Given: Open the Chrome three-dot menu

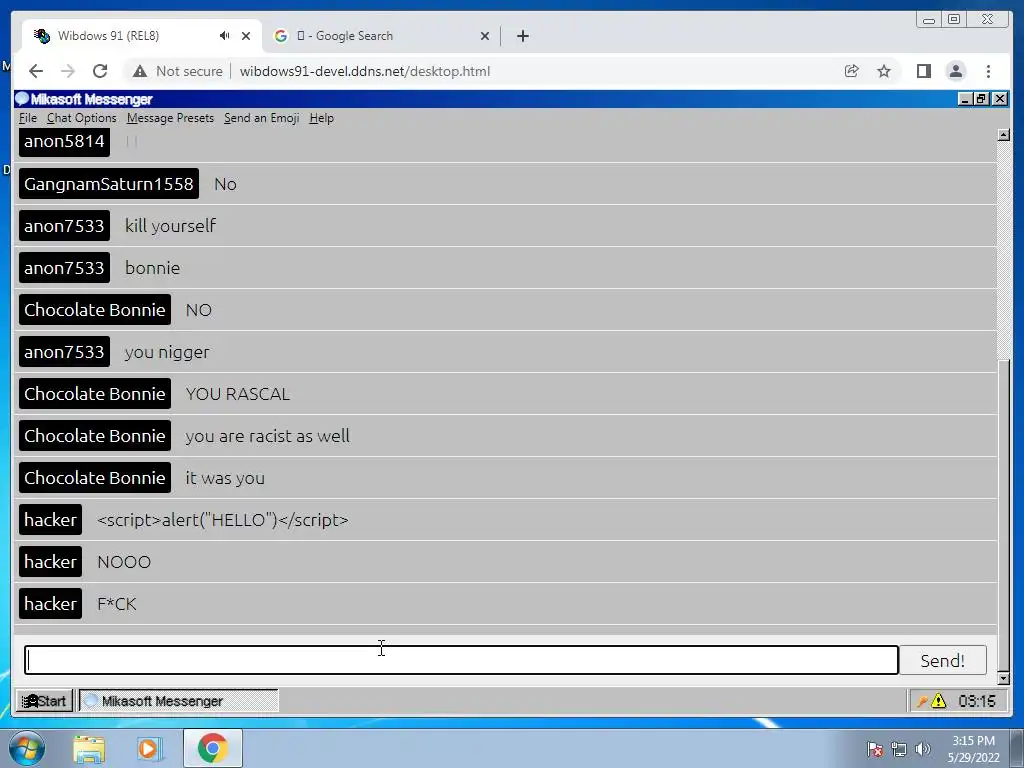Looking at the screenshot, I should [988, 71].
